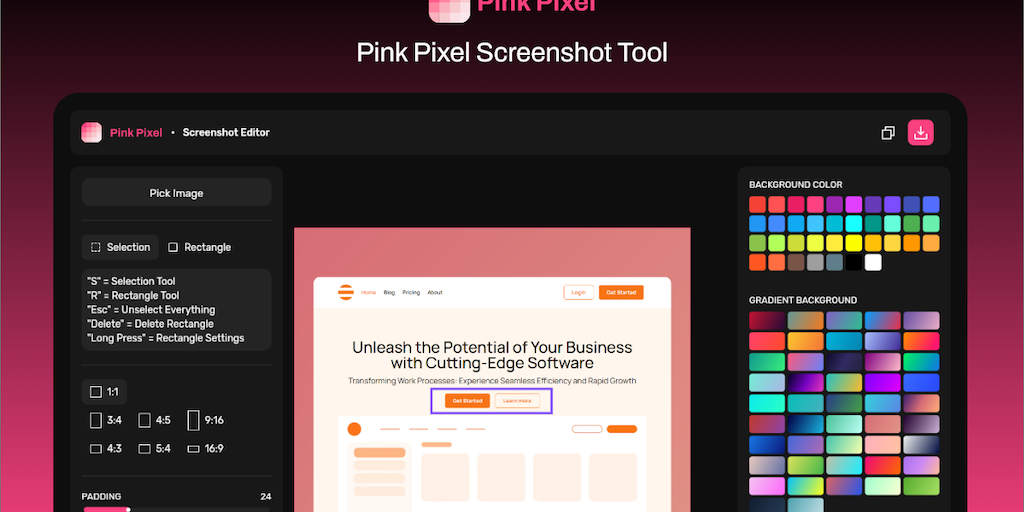The height and width of the screenshot is (512, 1024).
Task: Open the Pricing link in the preview navbar
Action: pyautogui.click(x=411, y=293)
